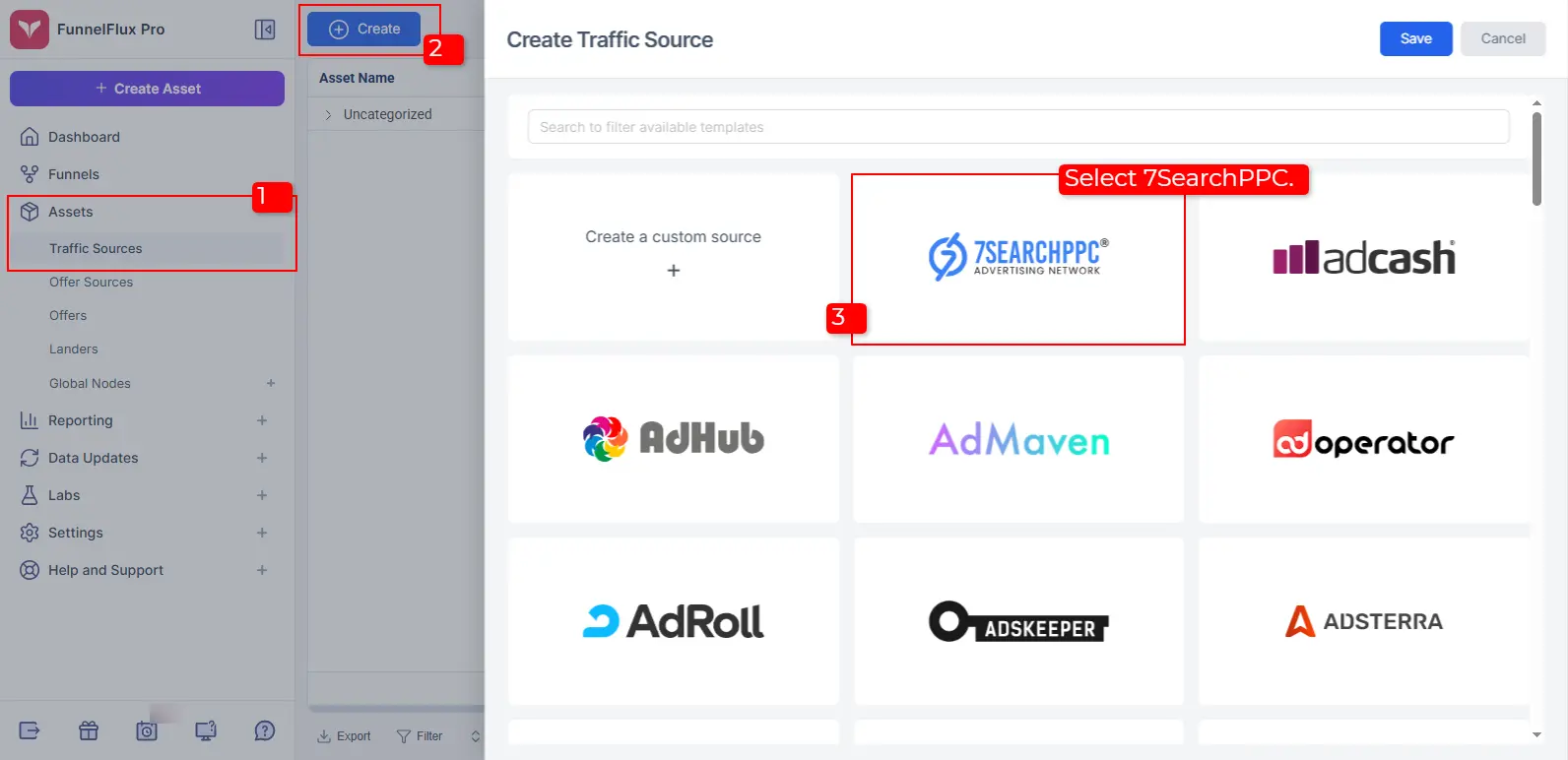The height and width of the screenshot is (760, 1568).
Task: Click the Uncategorized row label
Action: tap(387, 114)
